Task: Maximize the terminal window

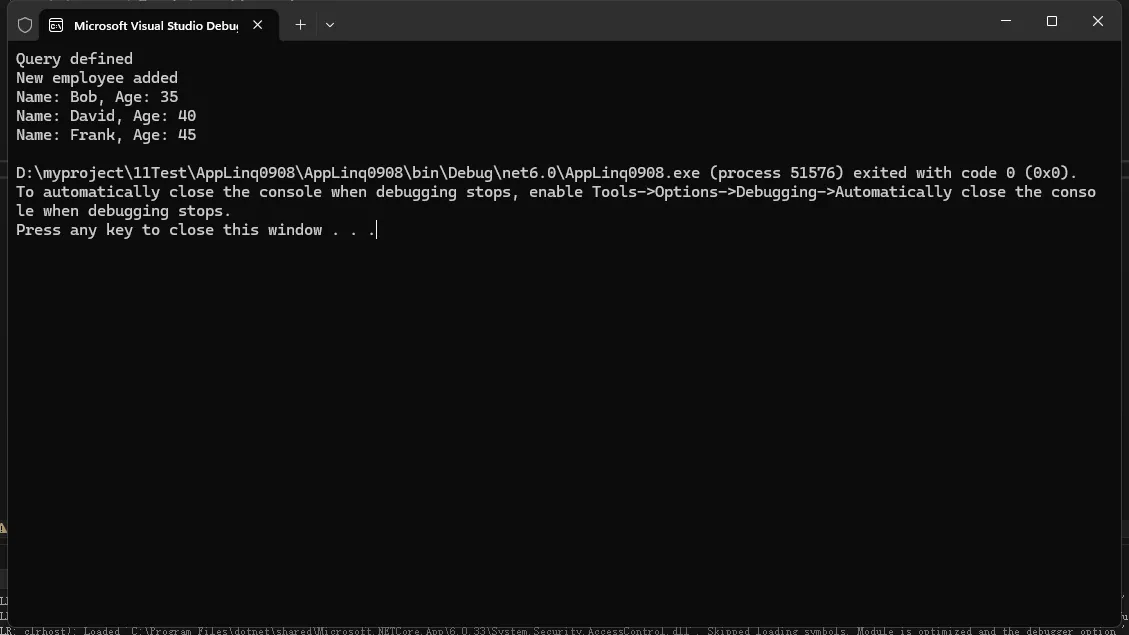Action: [1052, 21]
